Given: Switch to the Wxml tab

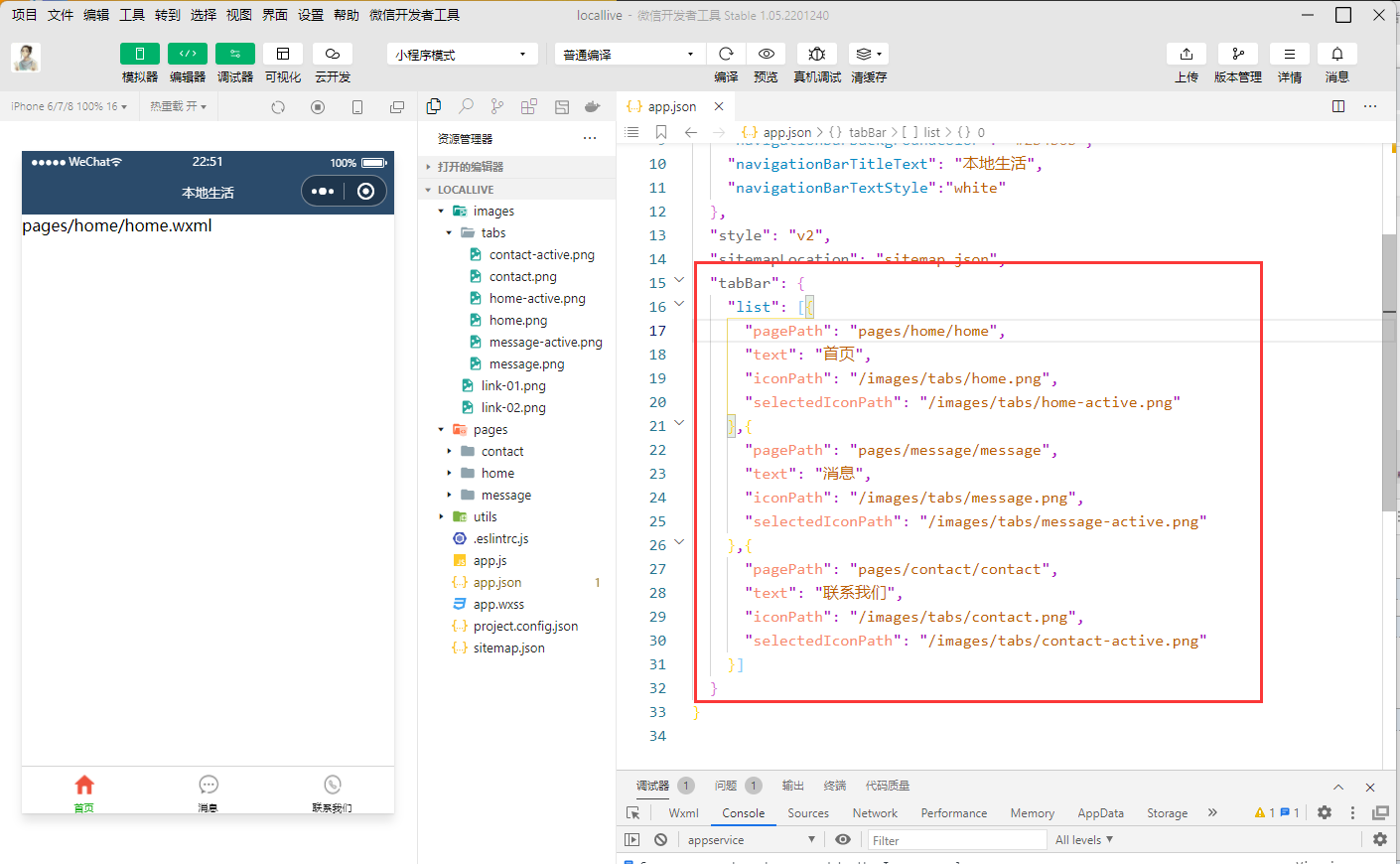Looking at the screenshot, I should point(684,813).
